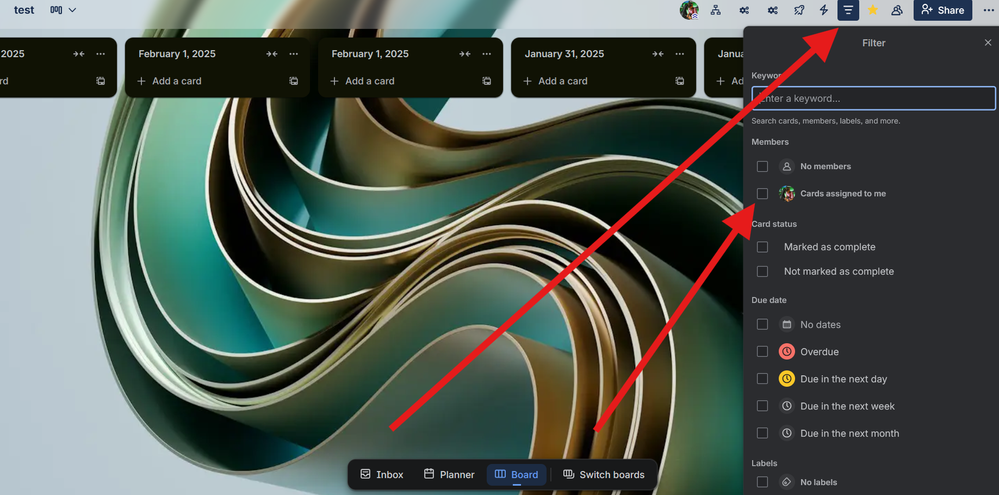The width and height of the screenshot is (999, 495).
Task: Click the yellow star to unstar the board
Action: point(873,10)
